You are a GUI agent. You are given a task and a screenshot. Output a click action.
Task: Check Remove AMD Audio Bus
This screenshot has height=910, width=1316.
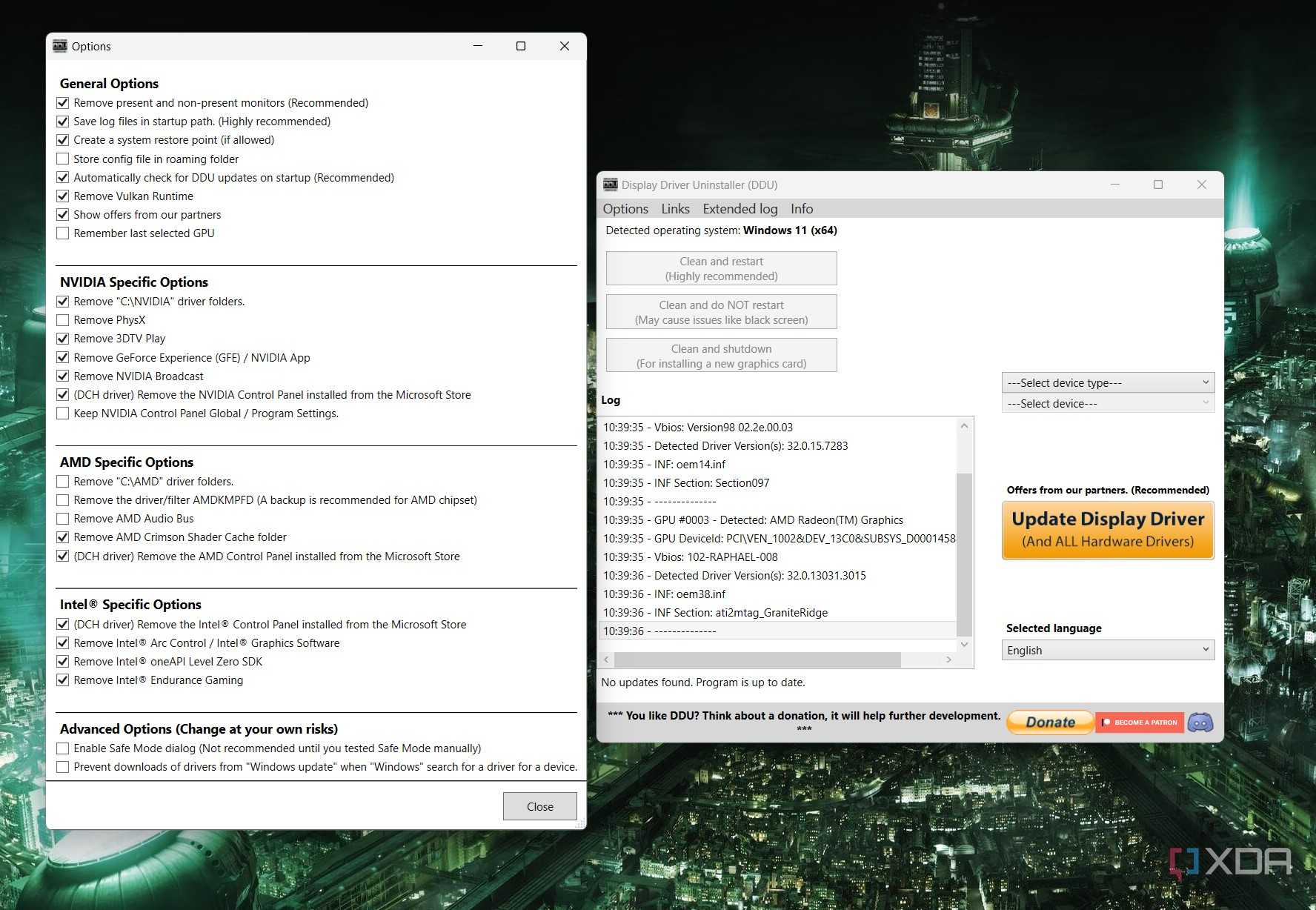(63, 519)
